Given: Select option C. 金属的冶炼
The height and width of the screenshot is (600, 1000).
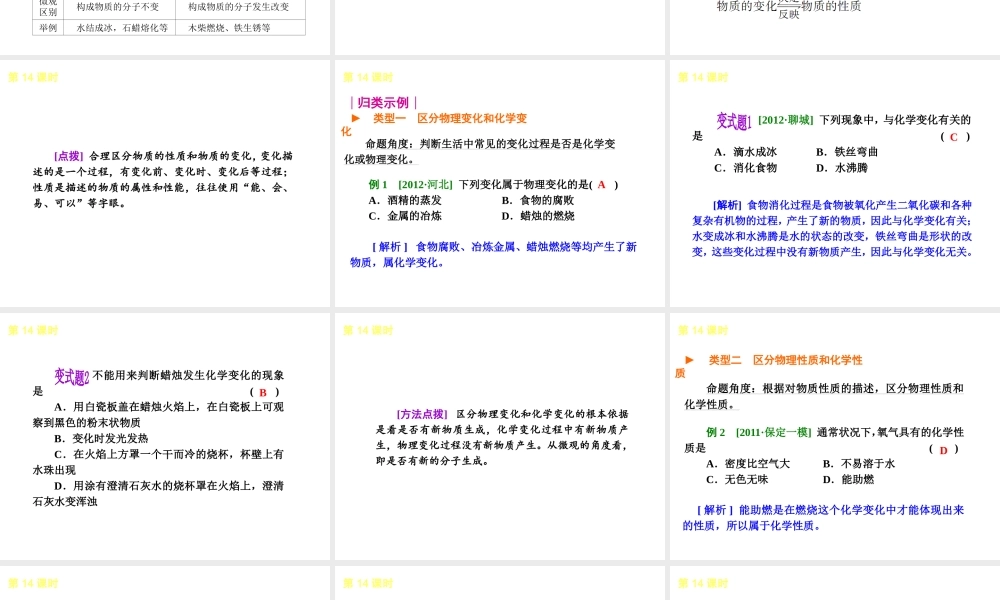Looking at the screenshot, I should (x=405, y=216).
